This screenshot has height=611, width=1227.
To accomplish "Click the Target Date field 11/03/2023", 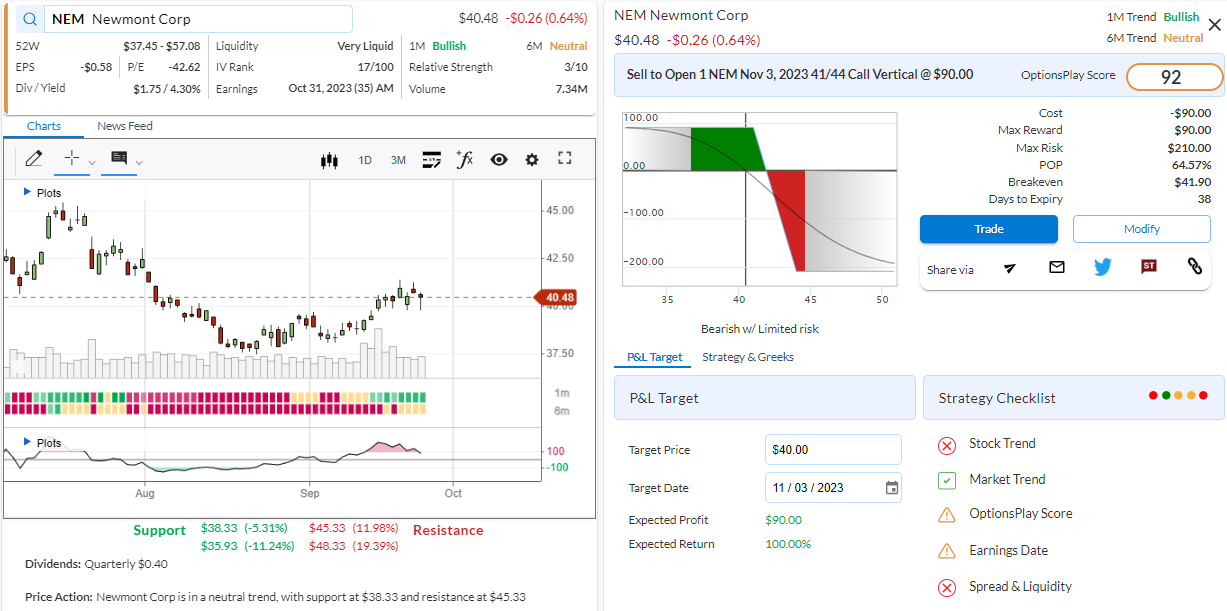I will [x=833, y=488].
